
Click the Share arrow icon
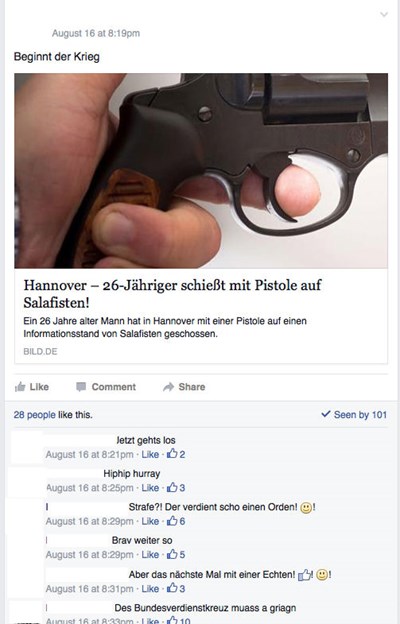click(169, 387)
